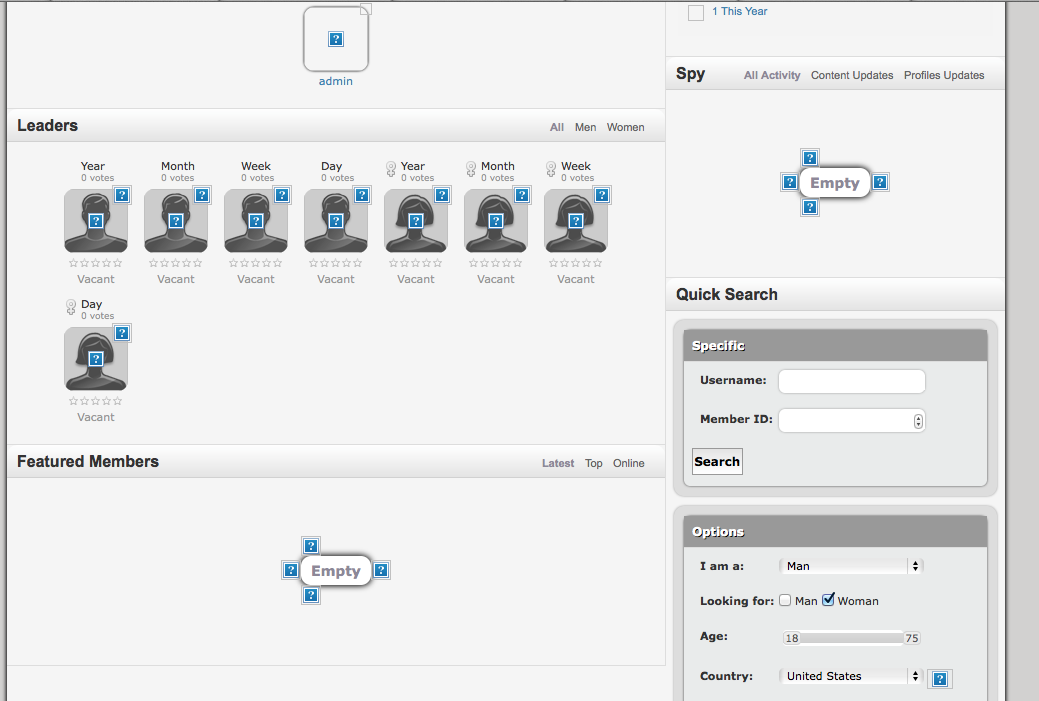
Task: Expand the Country dropdown list
Action: coord(850,676)
